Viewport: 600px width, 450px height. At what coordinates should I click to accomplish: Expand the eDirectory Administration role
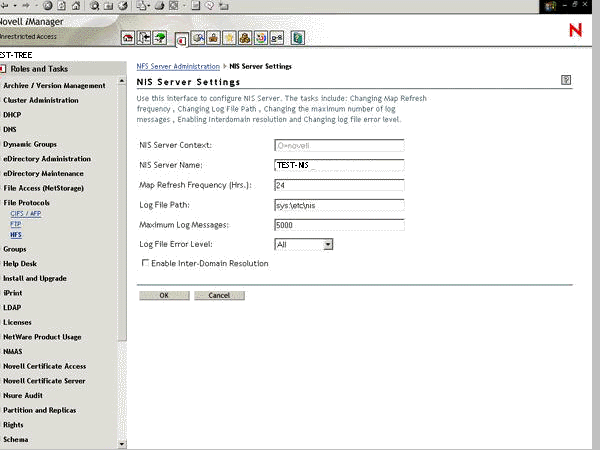47,159
